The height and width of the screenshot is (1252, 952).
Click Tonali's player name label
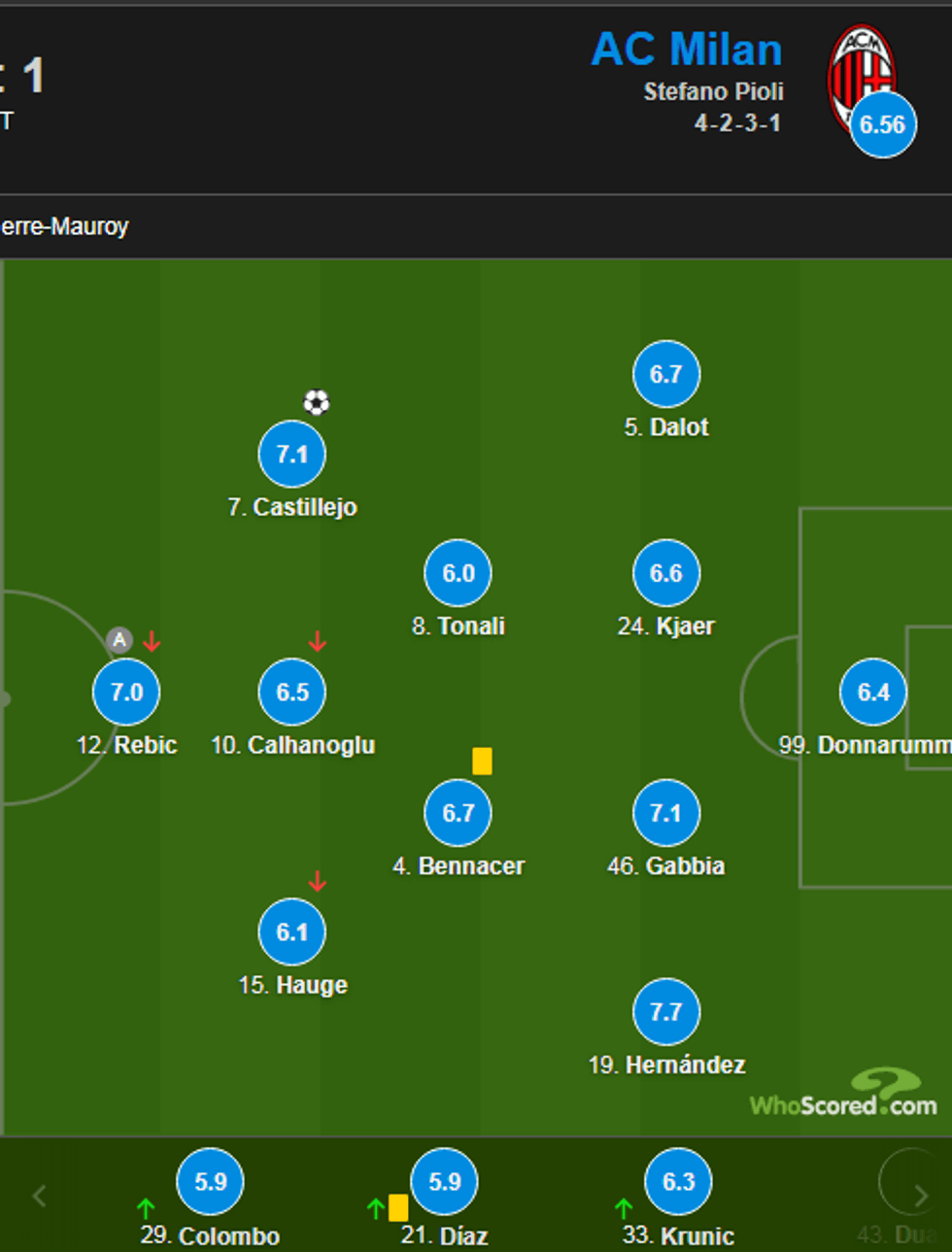pyautogui.click(x=459, y=626)
